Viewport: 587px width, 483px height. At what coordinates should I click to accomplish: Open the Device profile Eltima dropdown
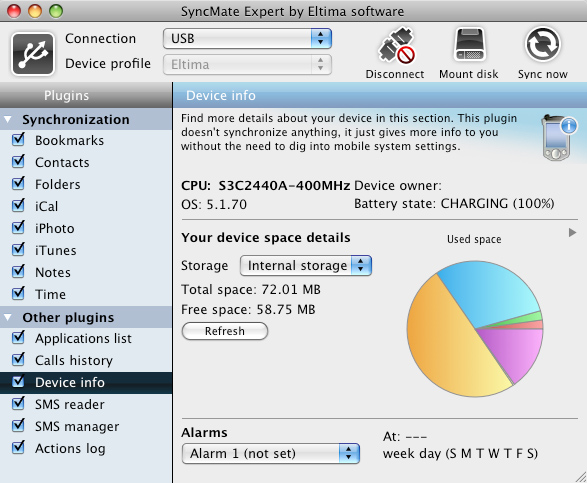click(x=247, y=64)
